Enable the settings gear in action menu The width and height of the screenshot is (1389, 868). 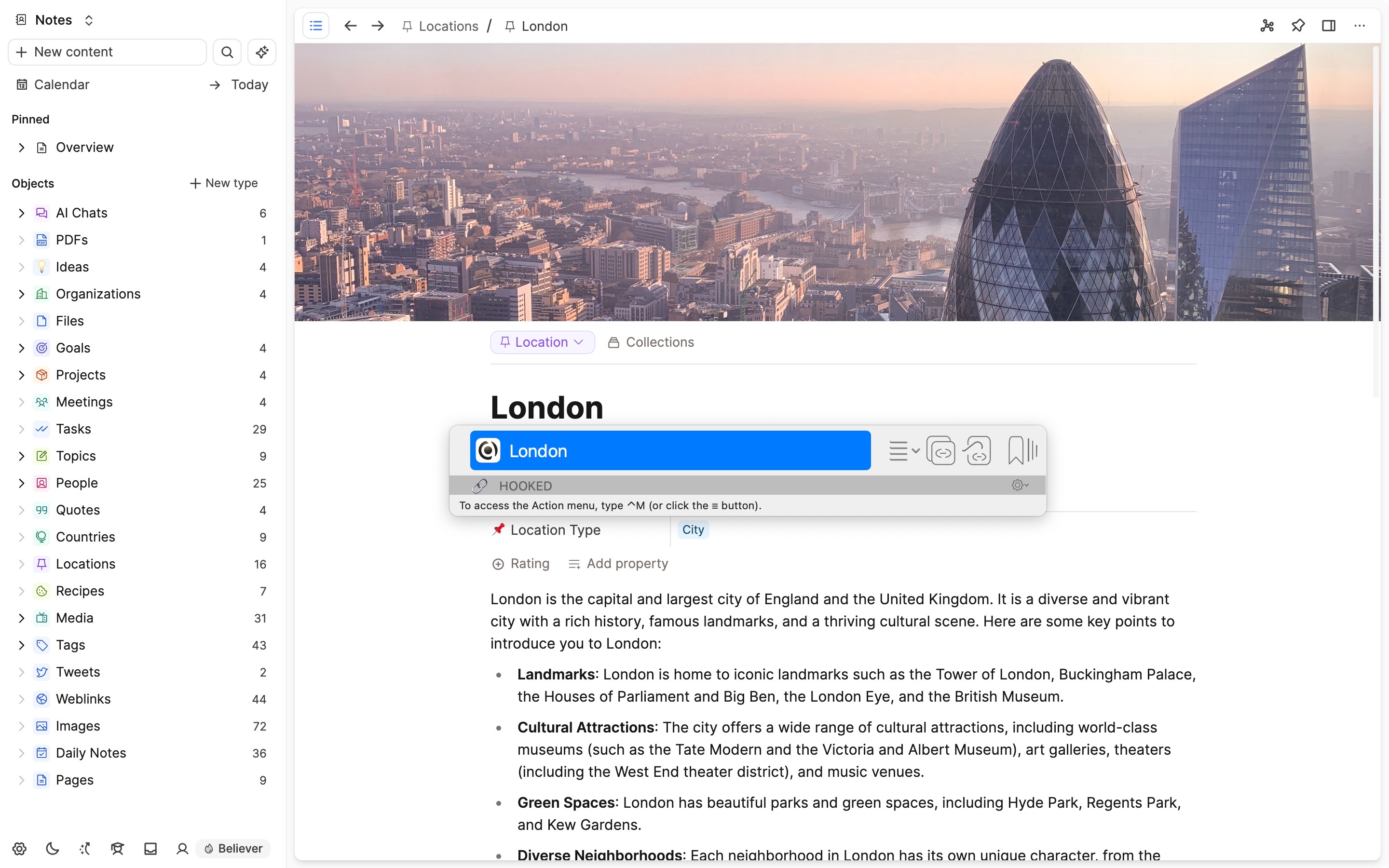(1020, 485)
